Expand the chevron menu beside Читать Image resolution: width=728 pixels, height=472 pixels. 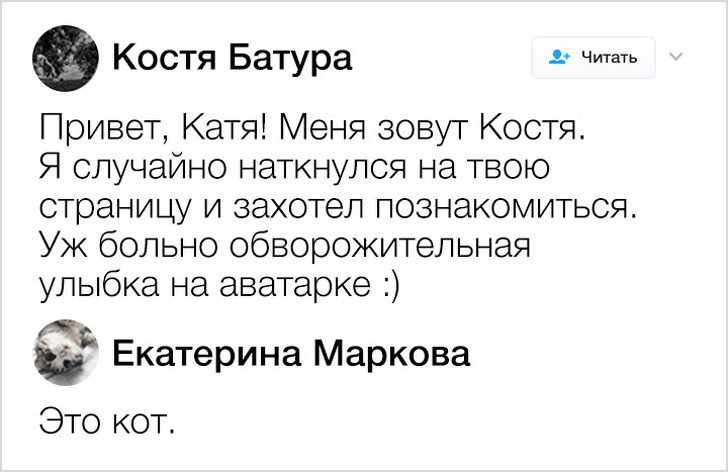click(676, 57)
